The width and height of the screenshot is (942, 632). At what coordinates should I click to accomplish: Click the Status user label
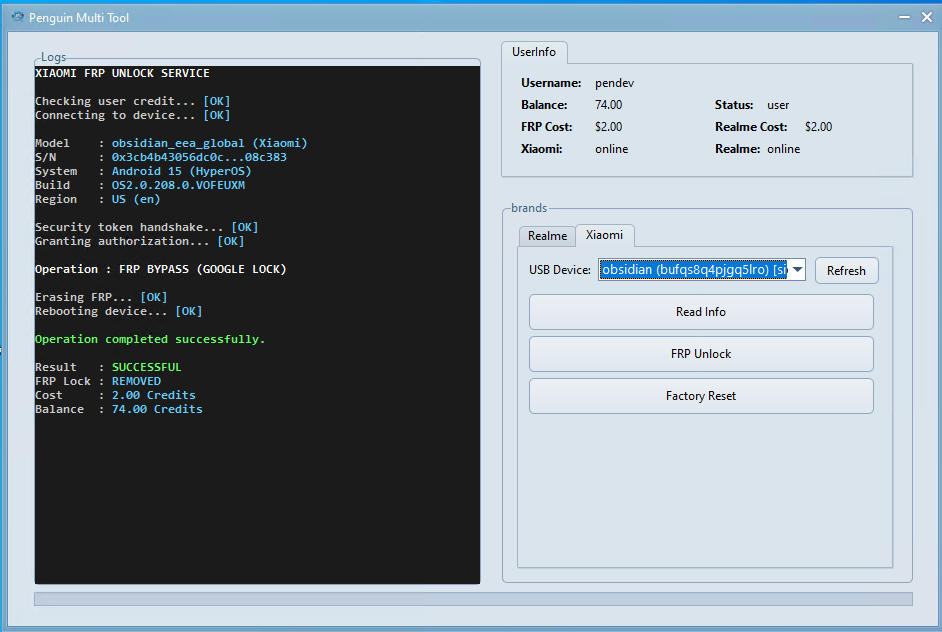click(x=778, y=105)
